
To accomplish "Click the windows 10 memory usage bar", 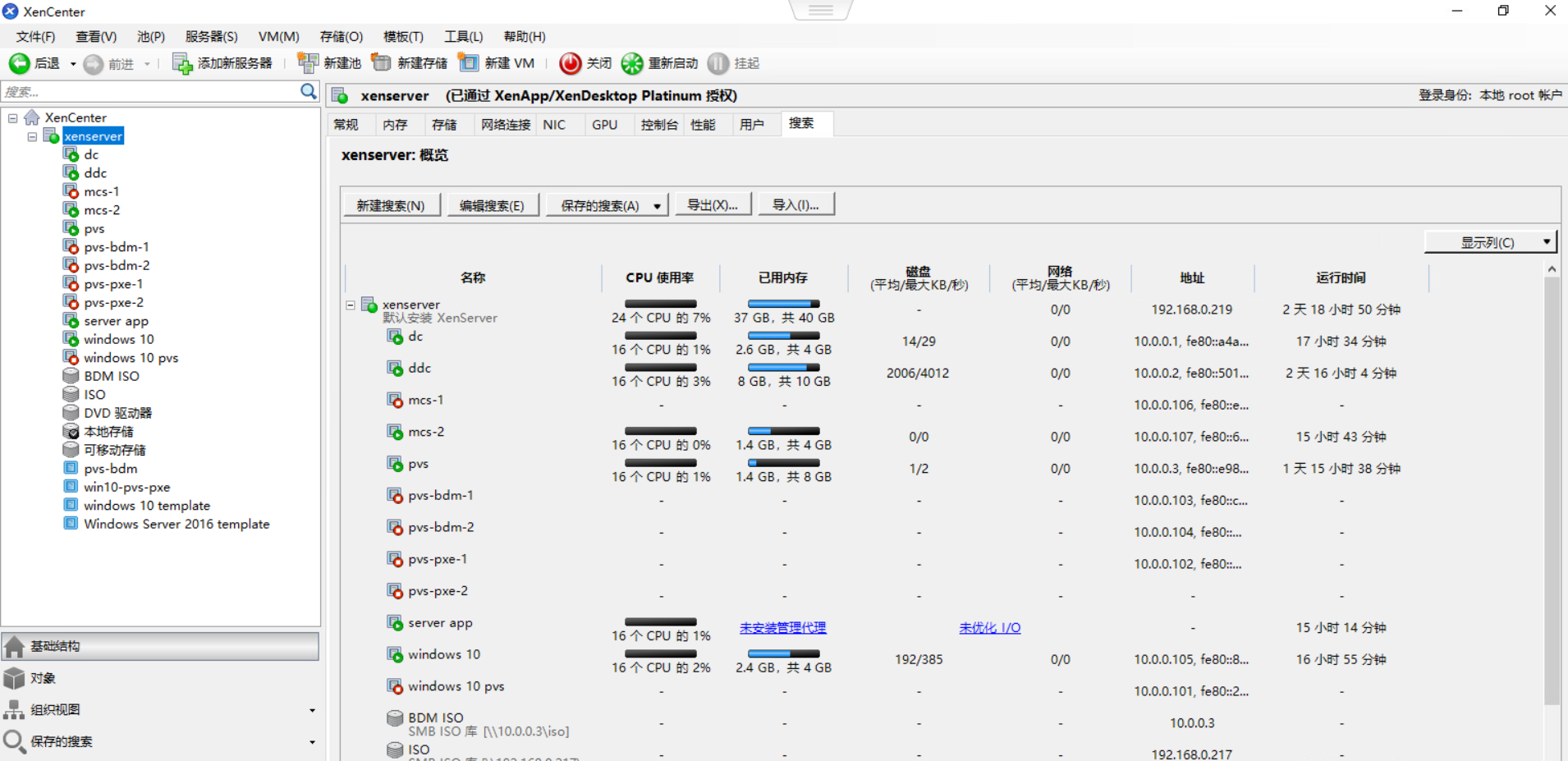I will (784, 653).
